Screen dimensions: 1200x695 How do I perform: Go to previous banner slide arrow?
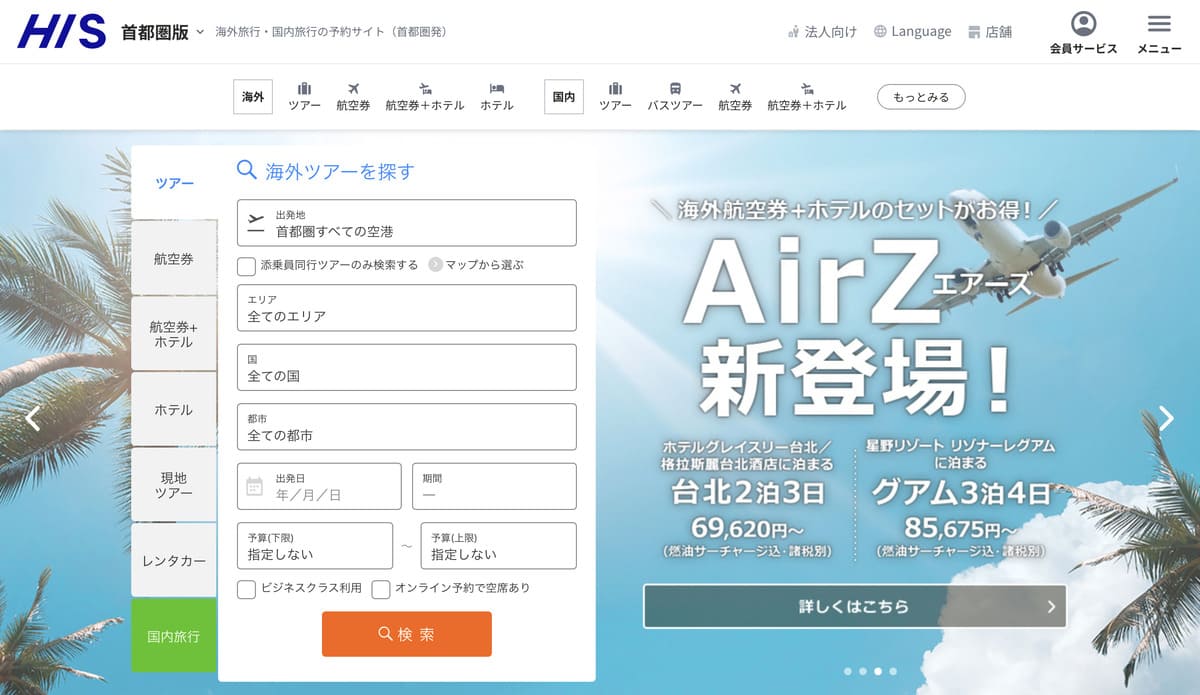[x=33, y=418]
